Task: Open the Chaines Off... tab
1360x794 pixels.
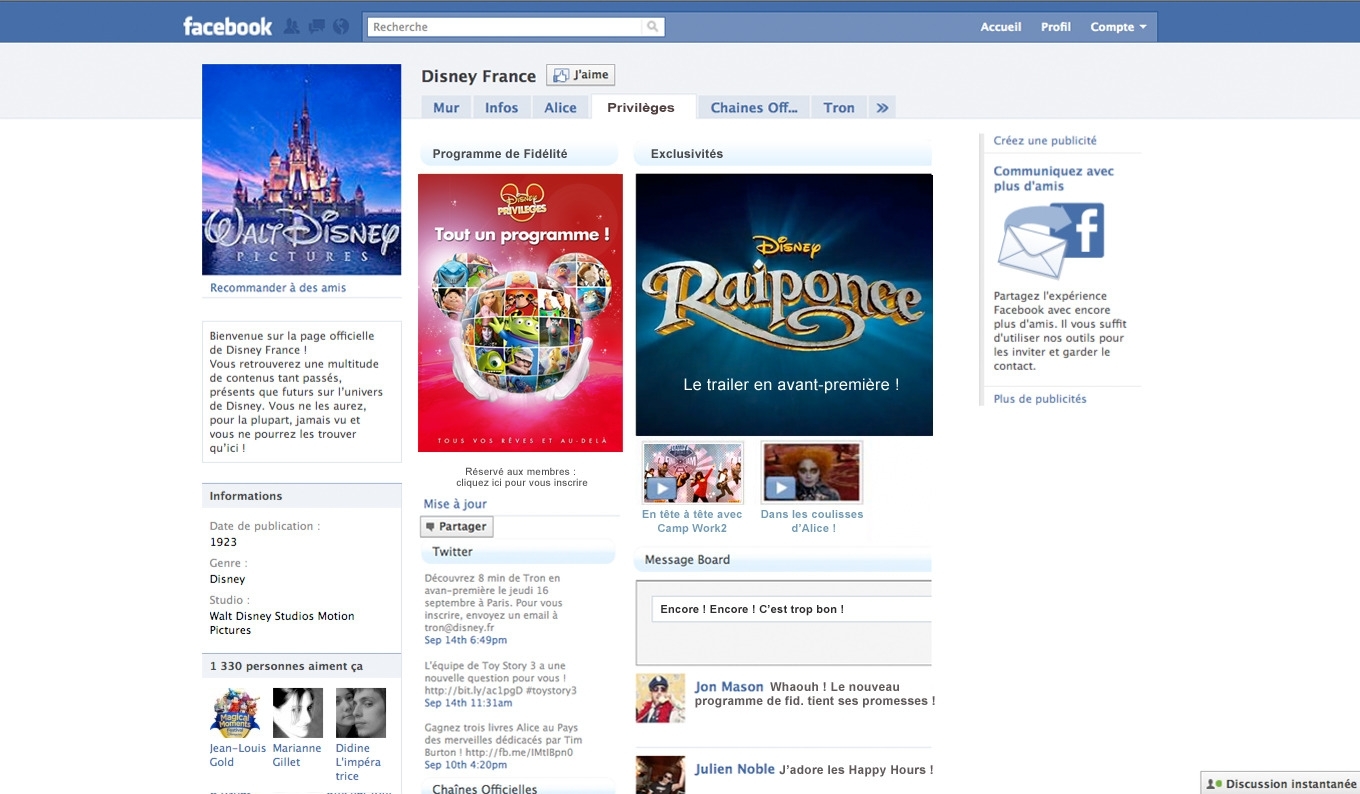Action: click(753, 108)
